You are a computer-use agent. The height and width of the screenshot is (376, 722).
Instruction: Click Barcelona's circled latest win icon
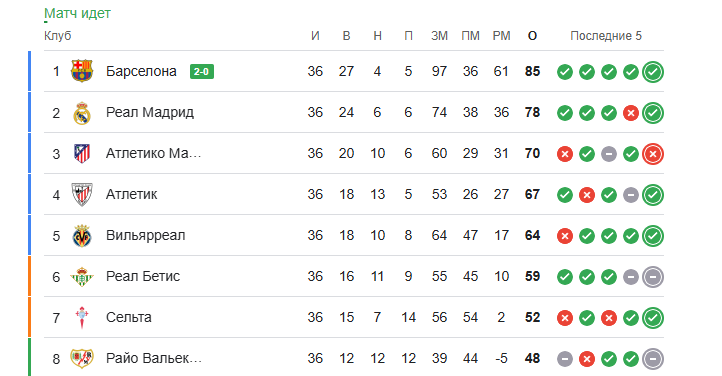click(x=653, y=72)
